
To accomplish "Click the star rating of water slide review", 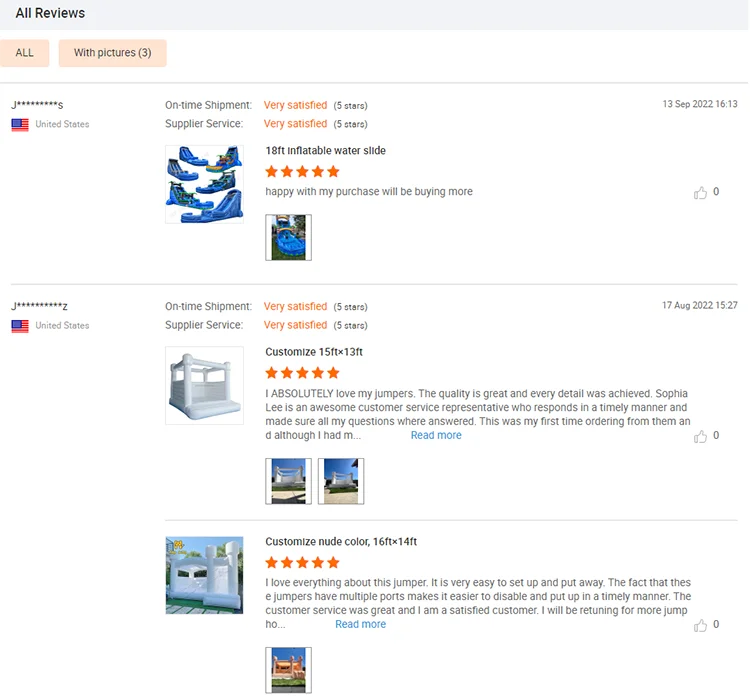I will pyautogui.click(x=302, y=171).
